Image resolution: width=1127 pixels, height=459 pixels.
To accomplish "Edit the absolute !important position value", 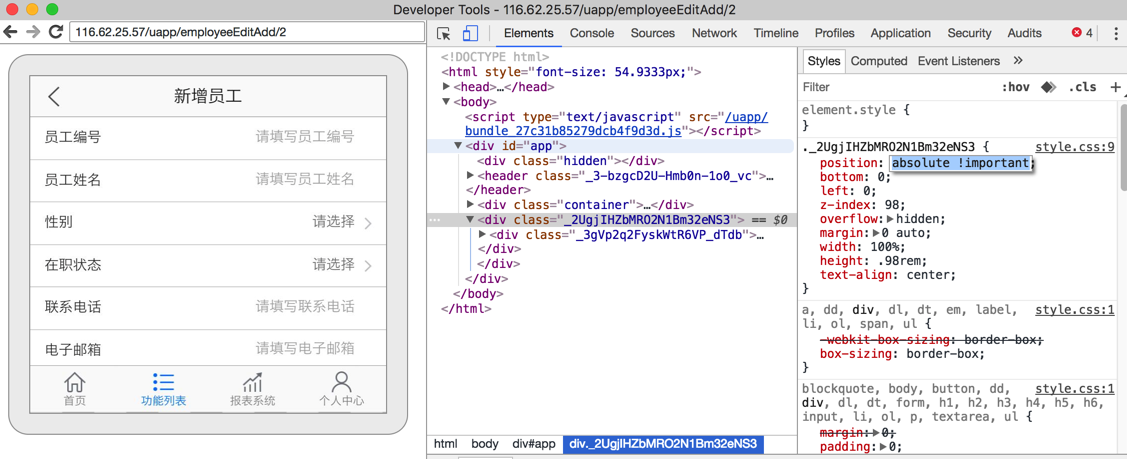I will (x=962, y=164).
